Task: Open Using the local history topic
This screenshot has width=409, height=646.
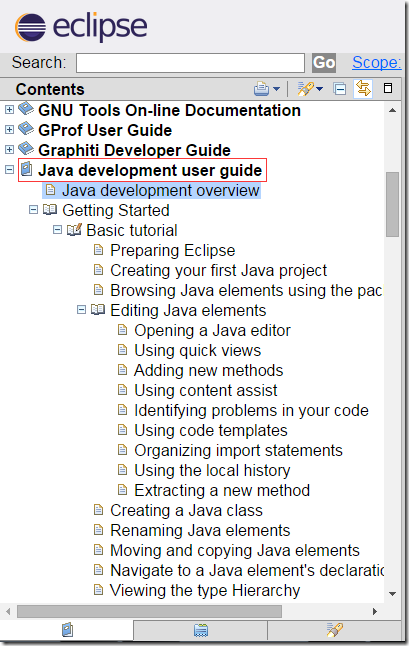Action: point(212,470)
